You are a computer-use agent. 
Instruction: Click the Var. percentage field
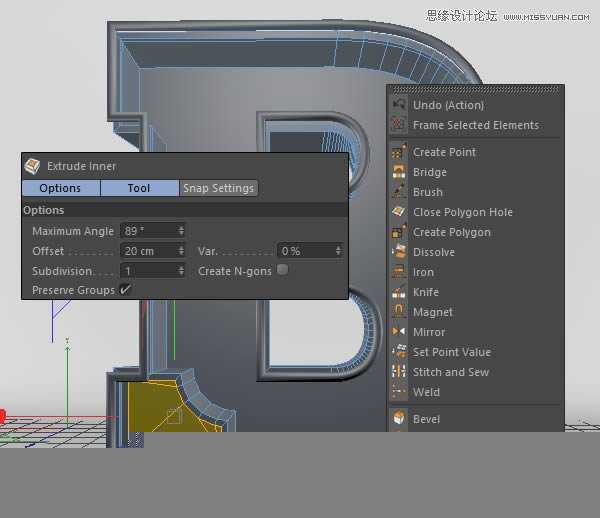pyautogui.click(x=310, y=251)
